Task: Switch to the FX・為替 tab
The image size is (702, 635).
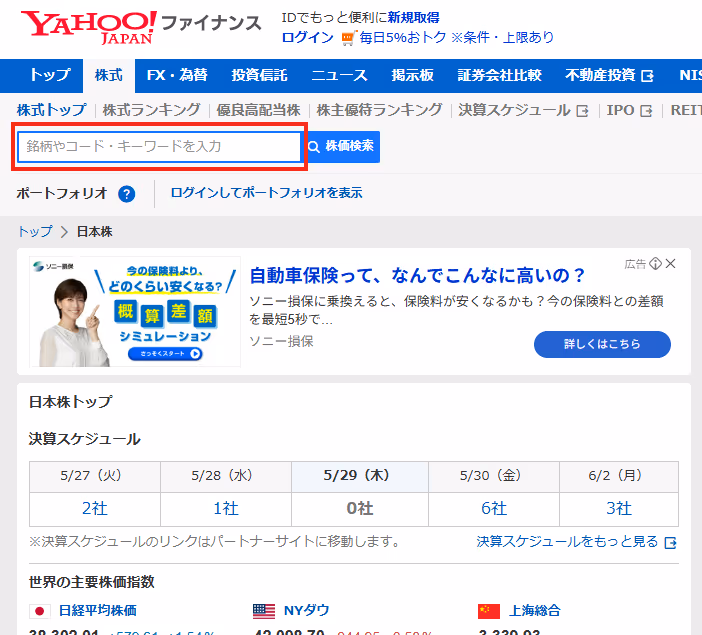Action: (x=177, y=75)
